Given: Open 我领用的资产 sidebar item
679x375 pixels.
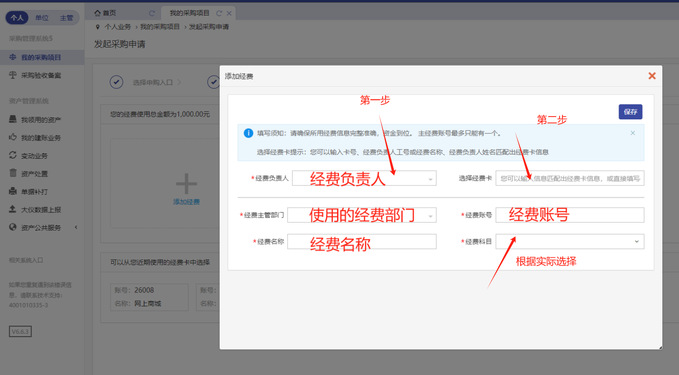Looking at the screenshot, I should click(42, 120).
